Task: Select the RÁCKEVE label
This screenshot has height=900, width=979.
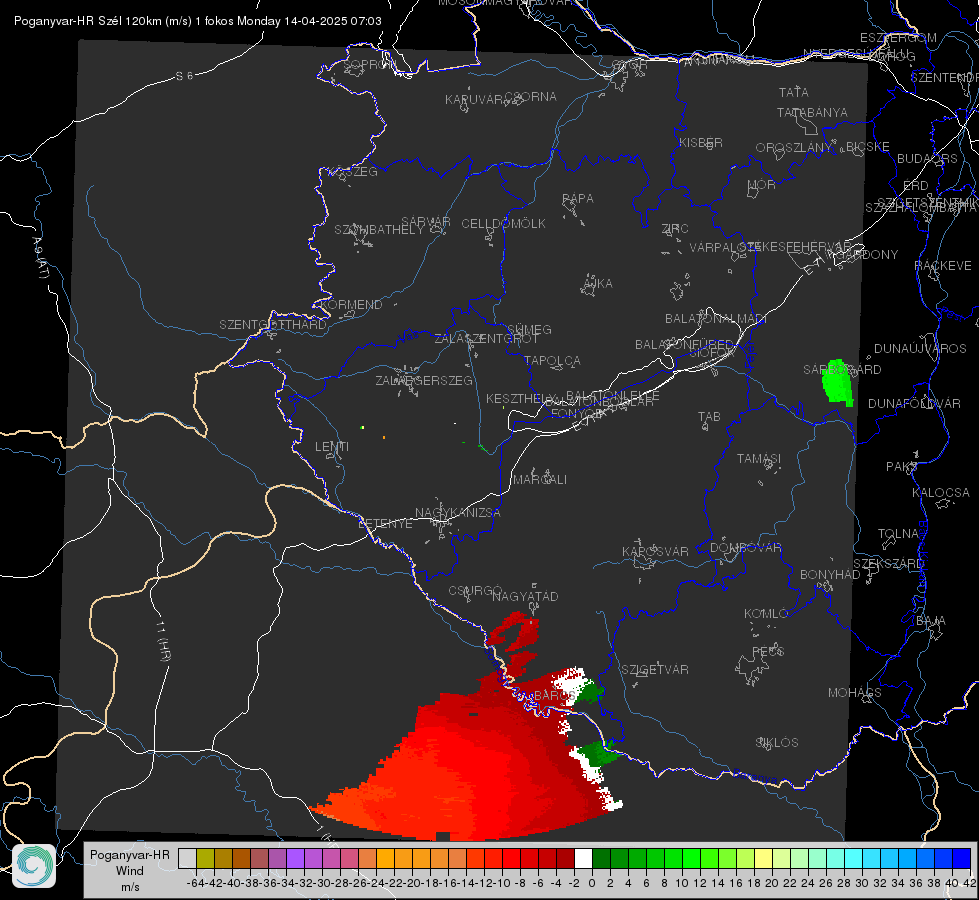Action: click(x=943, y=266)
